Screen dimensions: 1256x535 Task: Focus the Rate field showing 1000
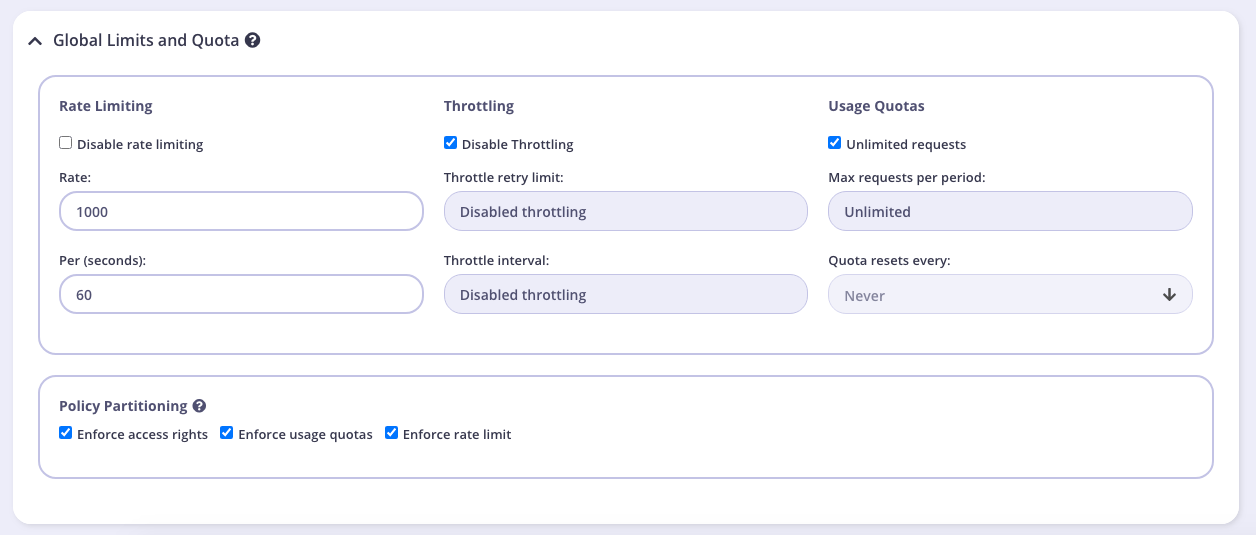[x=241, y=212]
